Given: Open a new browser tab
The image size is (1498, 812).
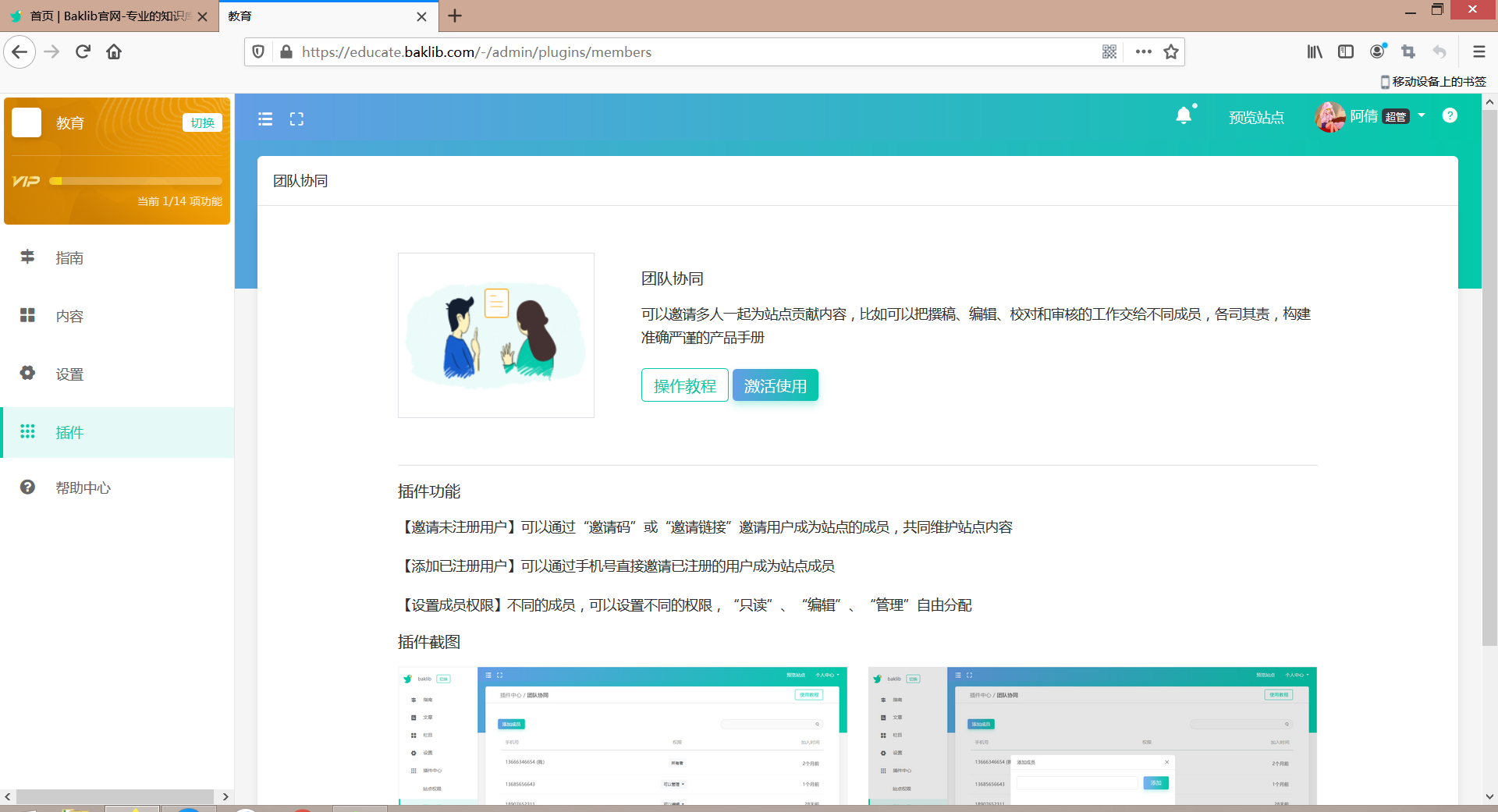Looking at the screenshot, I should click(455, 16).
